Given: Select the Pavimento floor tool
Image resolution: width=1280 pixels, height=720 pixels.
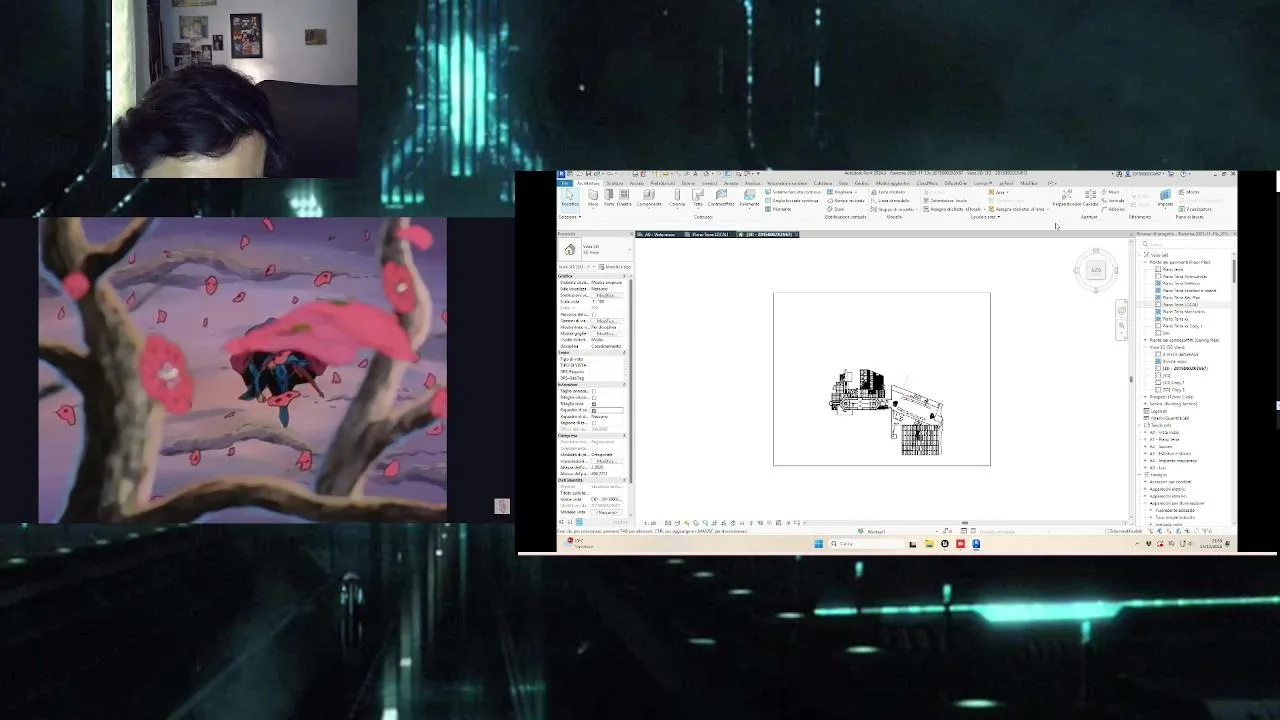Looking at the screenshot, I should point(749,197).
